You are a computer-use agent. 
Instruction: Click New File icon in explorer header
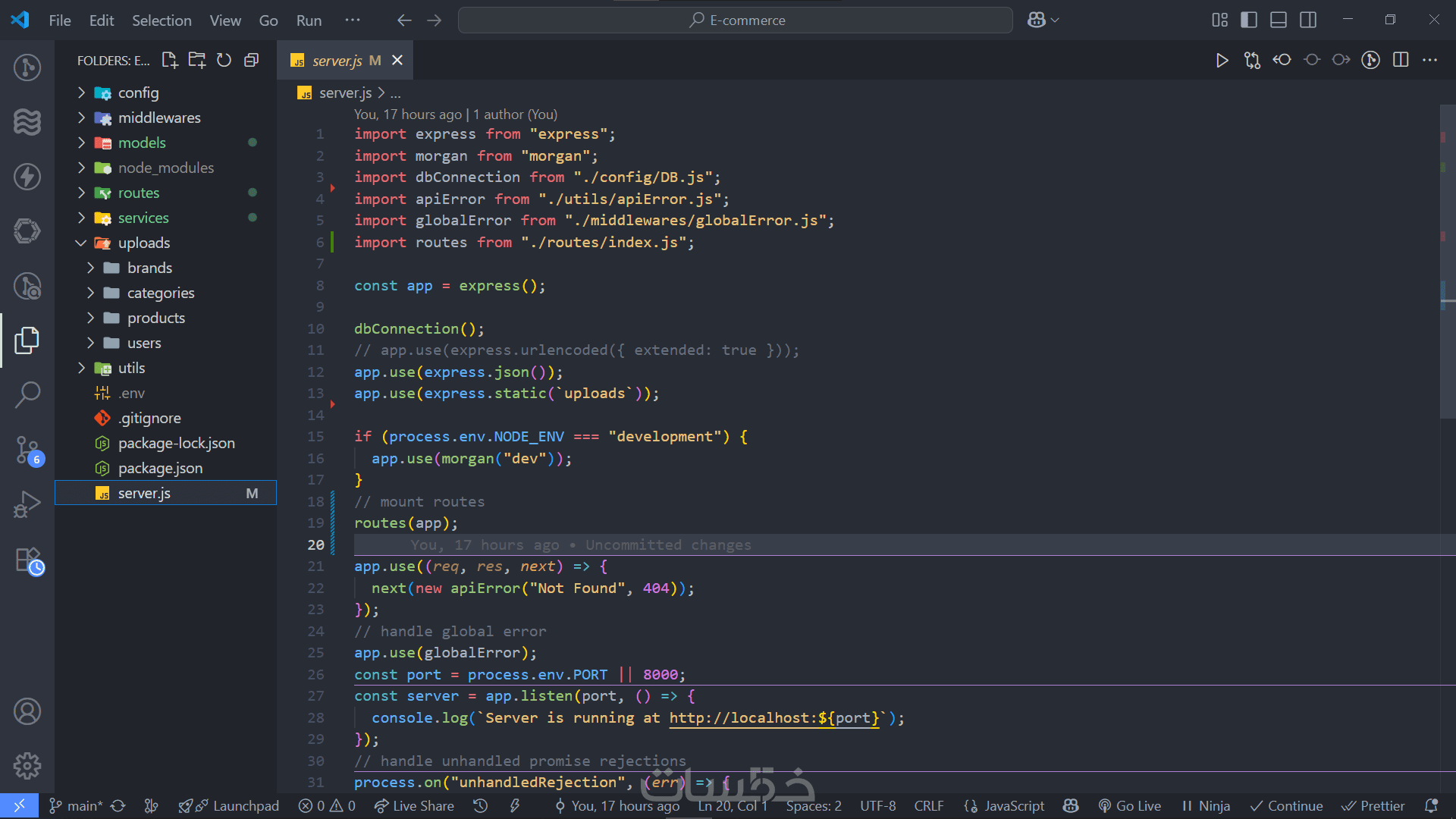(170, 61)
